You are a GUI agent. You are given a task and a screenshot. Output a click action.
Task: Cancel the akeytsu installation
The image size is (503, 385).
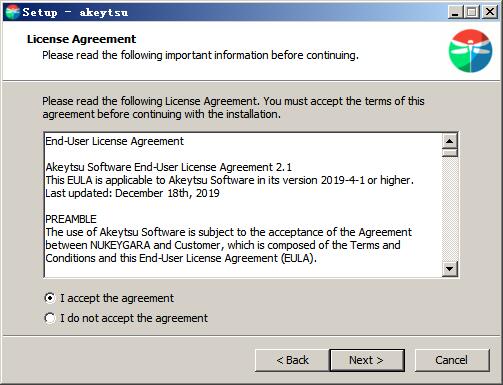point(452,360)
